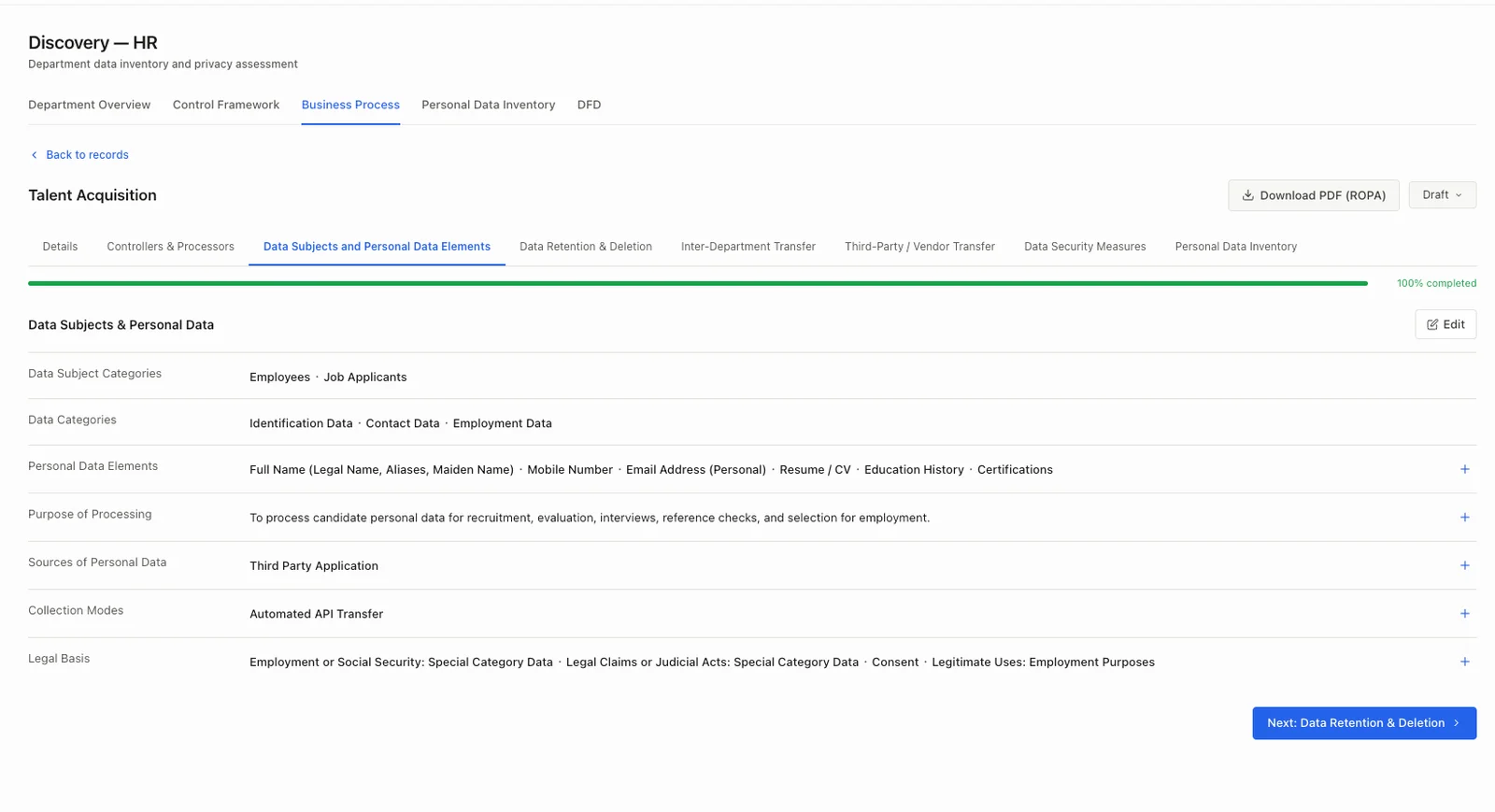1495x812 pixels.
Task: Click 'Legitimate Uses: Employment Purposes' legal basis
Action: click(1043, 662)
